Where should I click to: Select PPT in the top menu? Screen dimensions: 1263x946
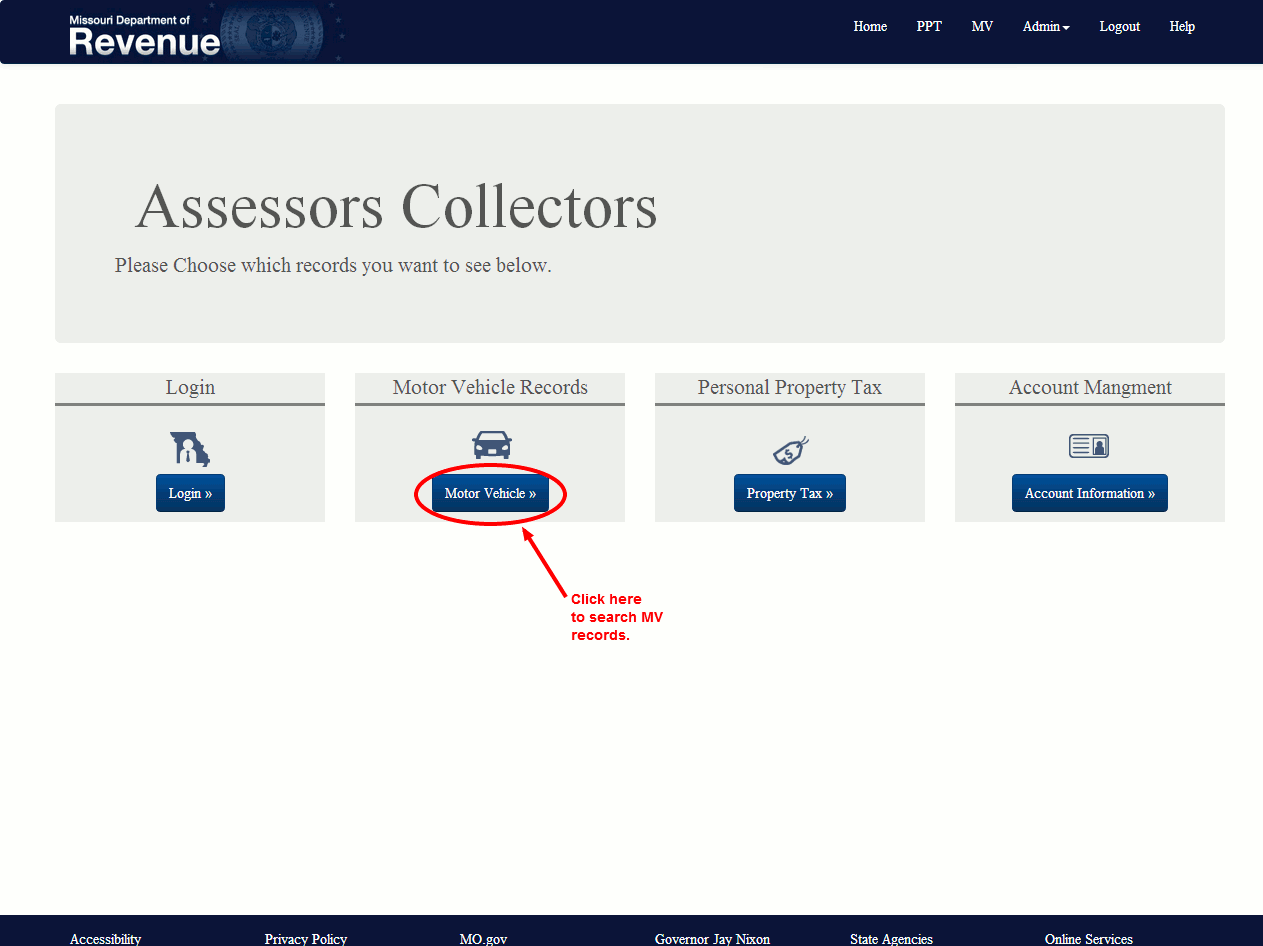click(x=929, y=26)
